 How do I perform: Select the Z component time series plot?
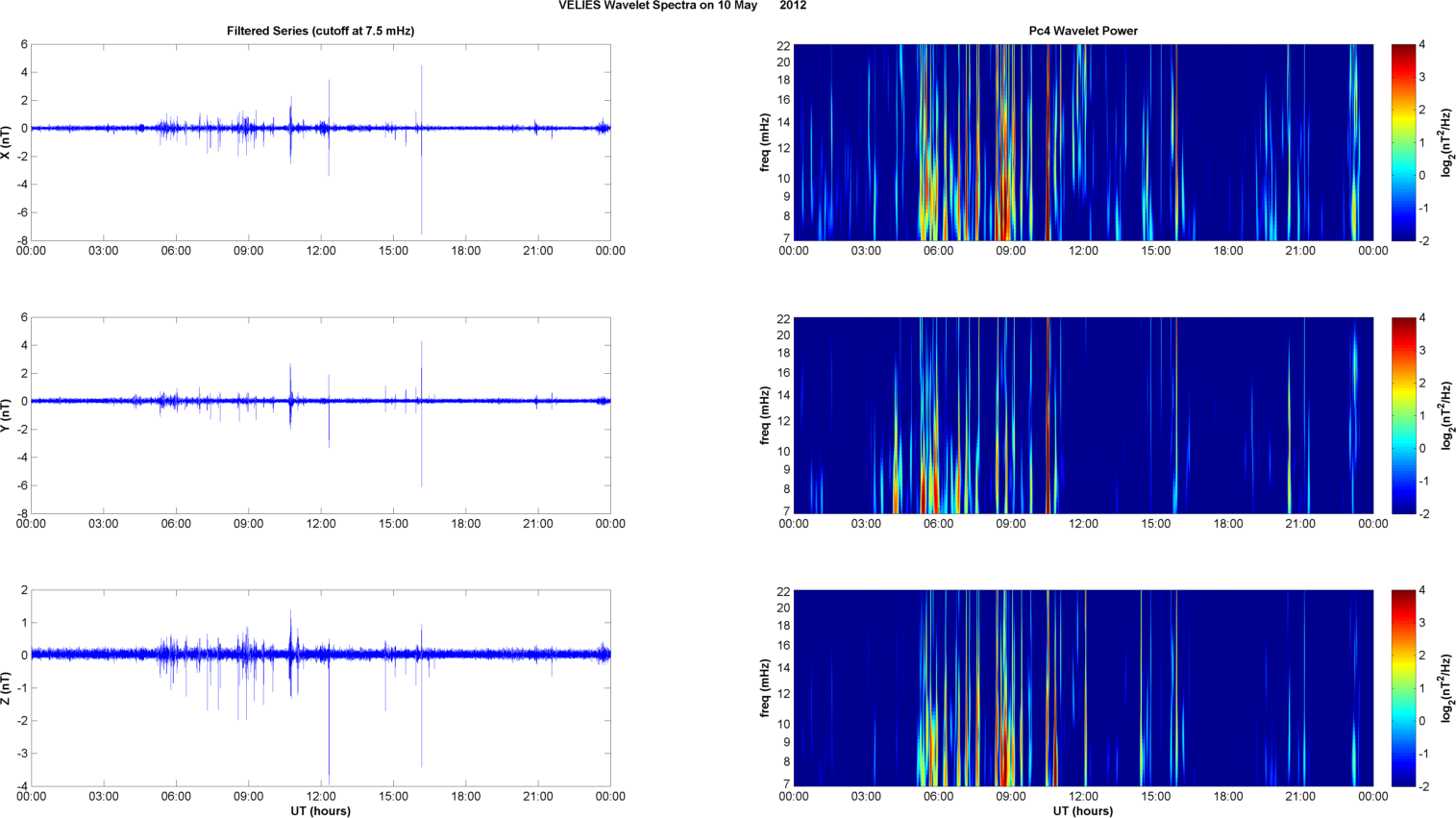pyautogui.click(x=320, y=688)
